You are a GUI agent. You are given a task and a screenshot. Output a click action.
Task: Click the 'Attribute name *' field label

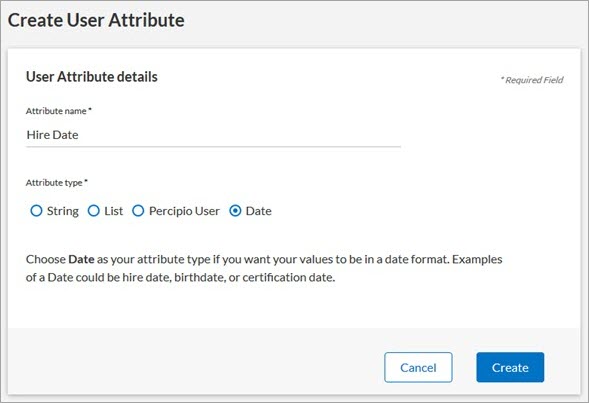(59, 111)
